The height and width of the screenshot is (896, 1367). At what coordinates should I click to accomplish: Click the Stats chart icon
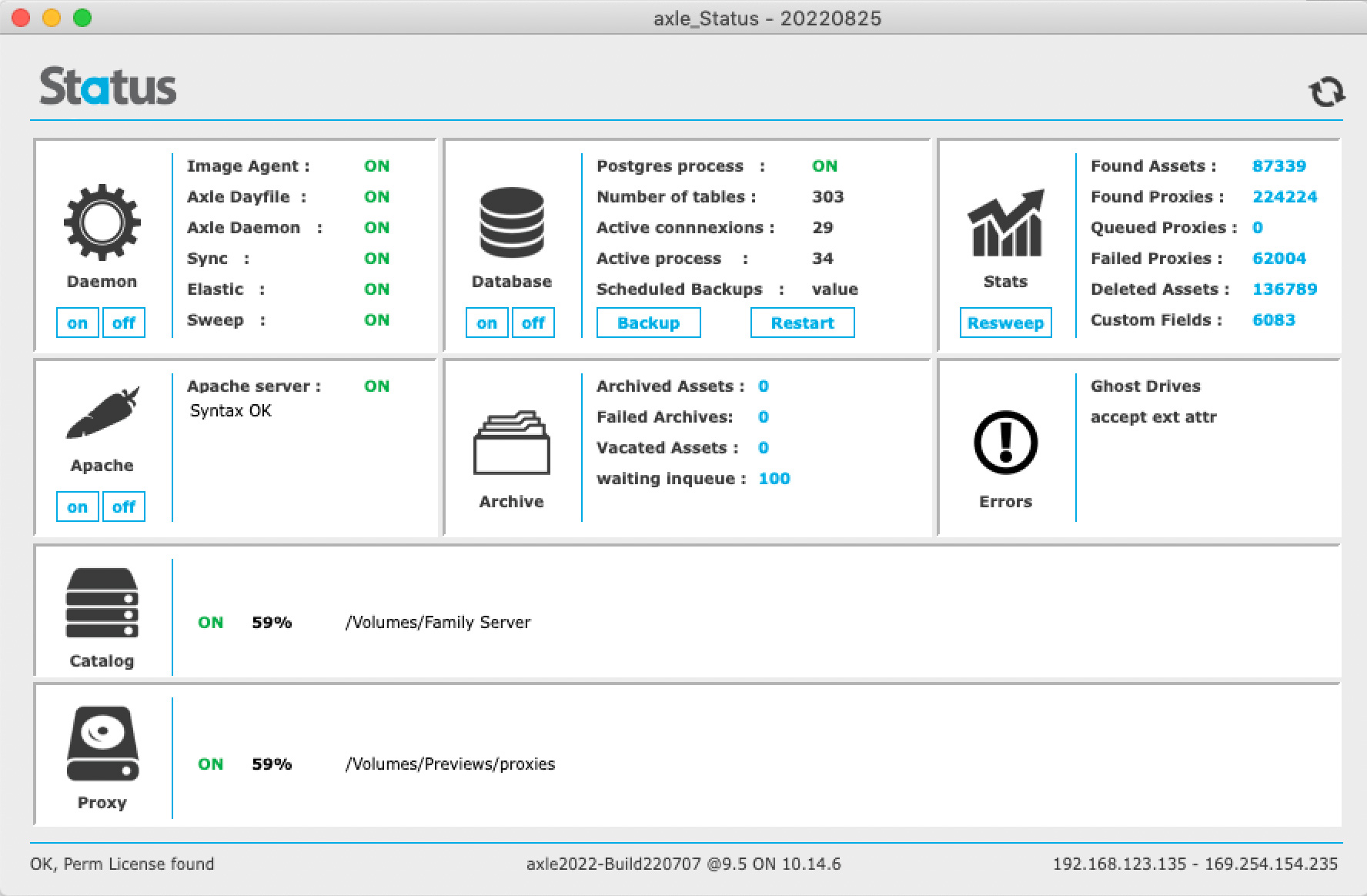[x=1005, y=223]
